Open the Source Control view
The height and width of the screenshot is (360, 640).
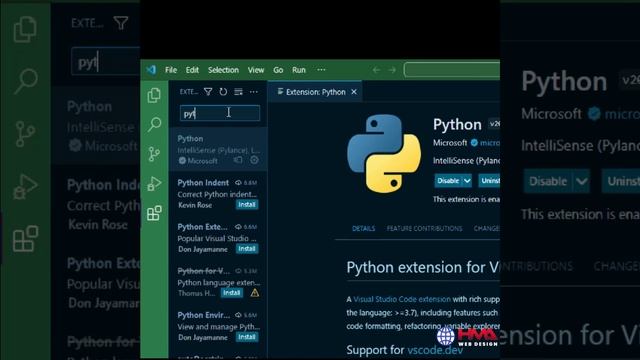(x=154, y=154)
